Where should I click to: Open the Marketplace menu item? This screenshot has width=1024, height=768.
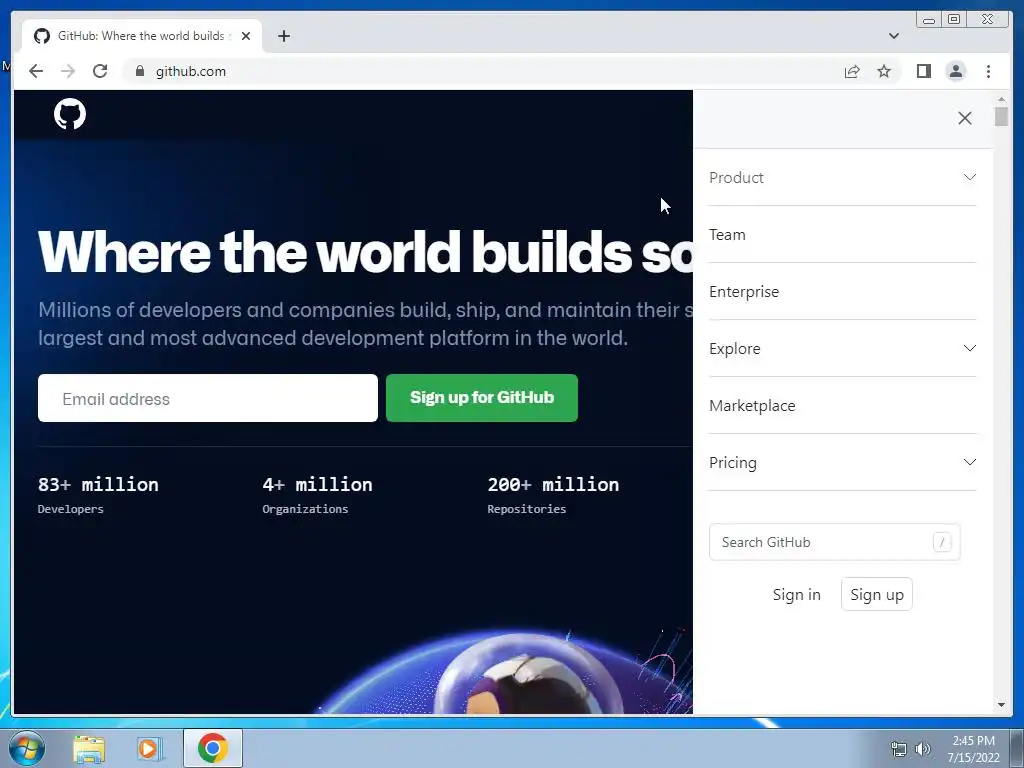pos(752,406)
